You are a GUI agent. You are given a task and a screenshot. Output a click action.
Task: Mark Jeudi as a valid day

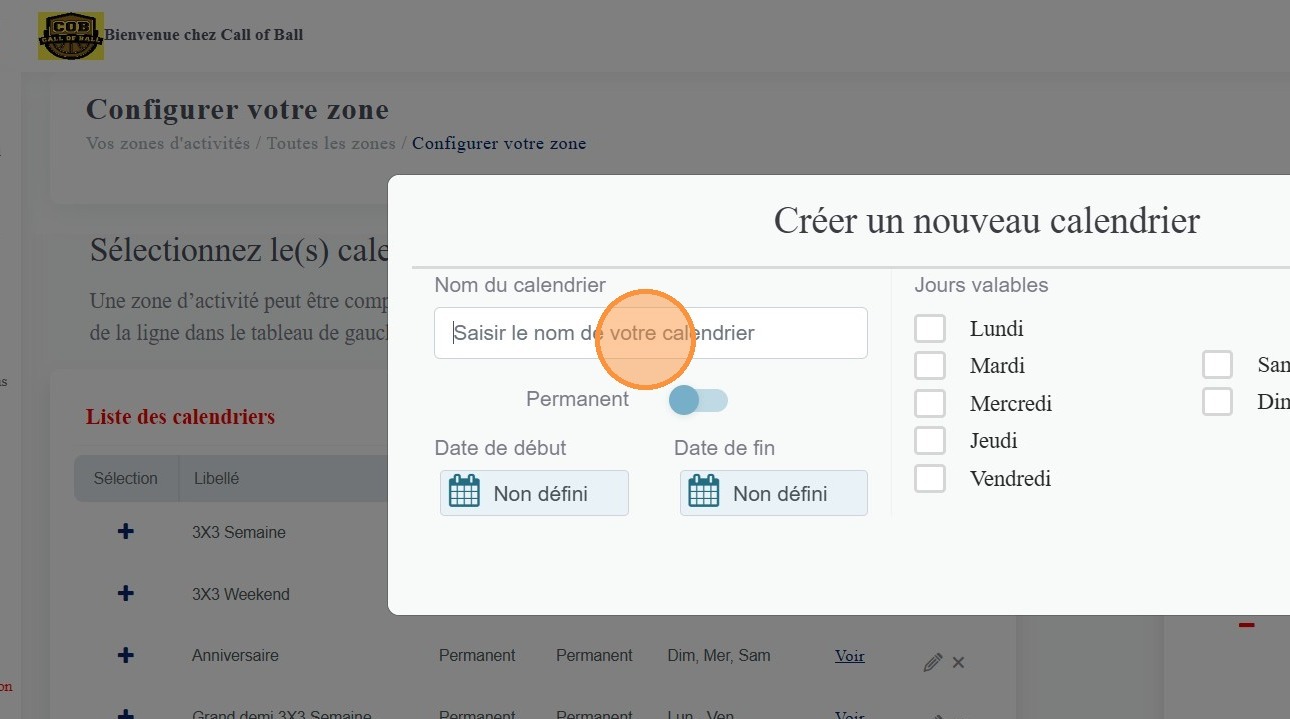pos(930,440)
